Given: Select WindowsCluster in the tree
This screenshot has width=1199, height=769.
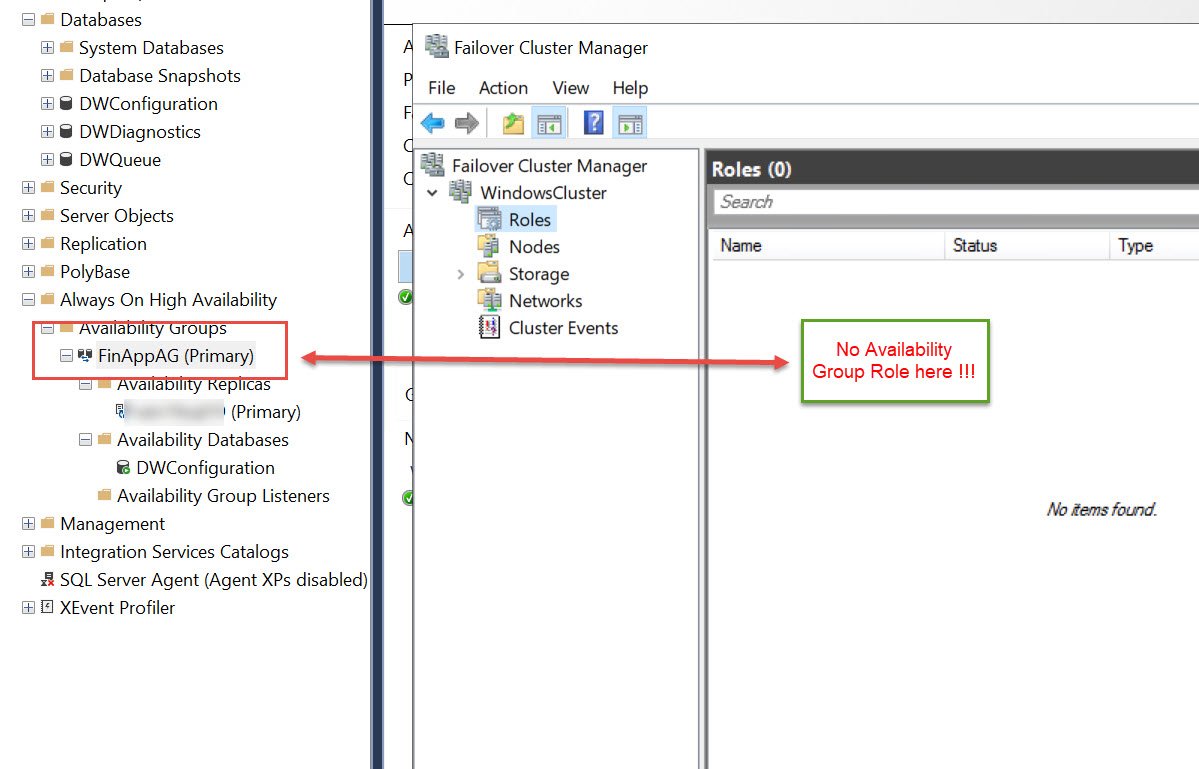Looking at the screenshot, I should pos(543,193).
